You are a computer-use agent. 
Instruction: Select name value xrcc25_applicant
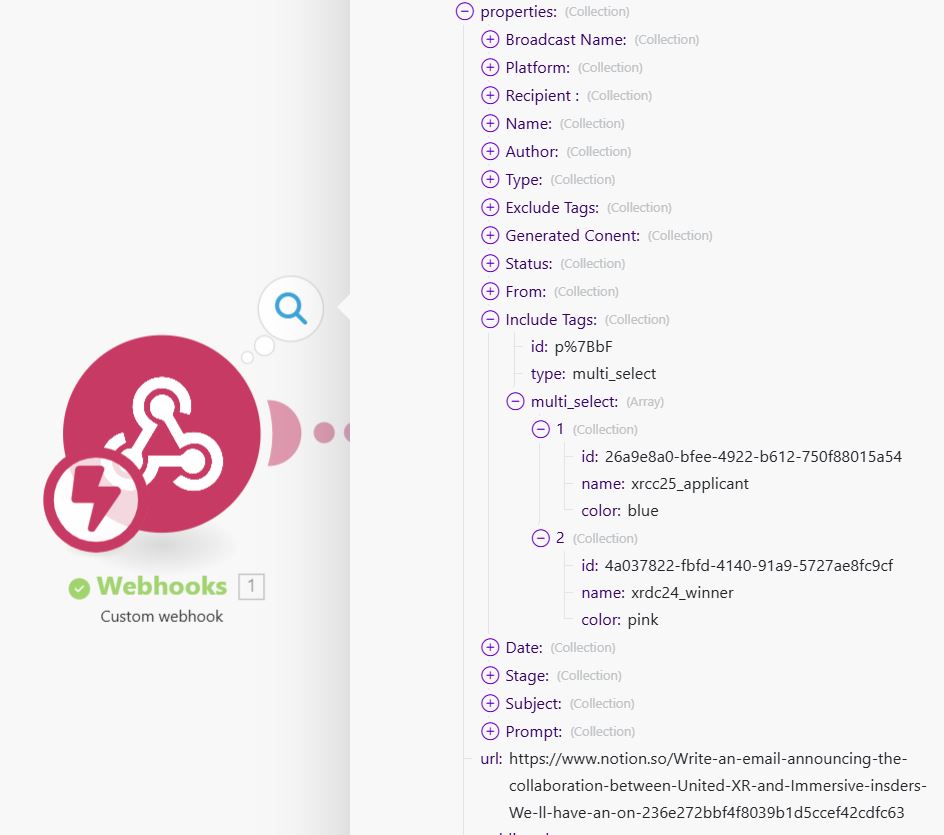690,484
